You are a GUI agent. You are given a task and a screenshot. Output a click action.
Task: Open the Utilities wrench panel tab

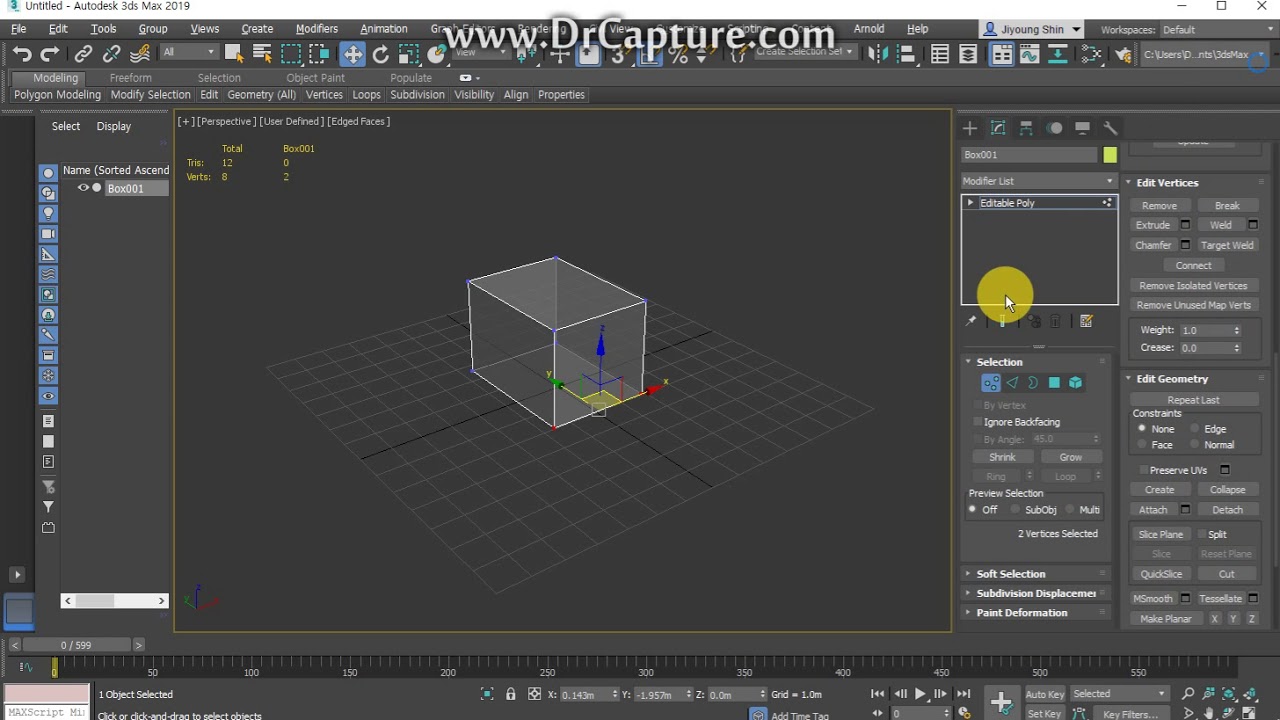[1110, 128]
